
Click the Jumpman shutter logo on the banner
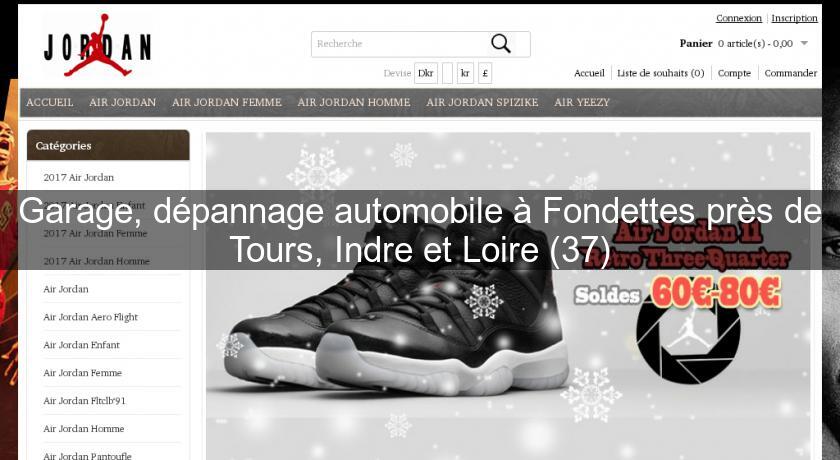pyautogui.click(x=688, y=333)
